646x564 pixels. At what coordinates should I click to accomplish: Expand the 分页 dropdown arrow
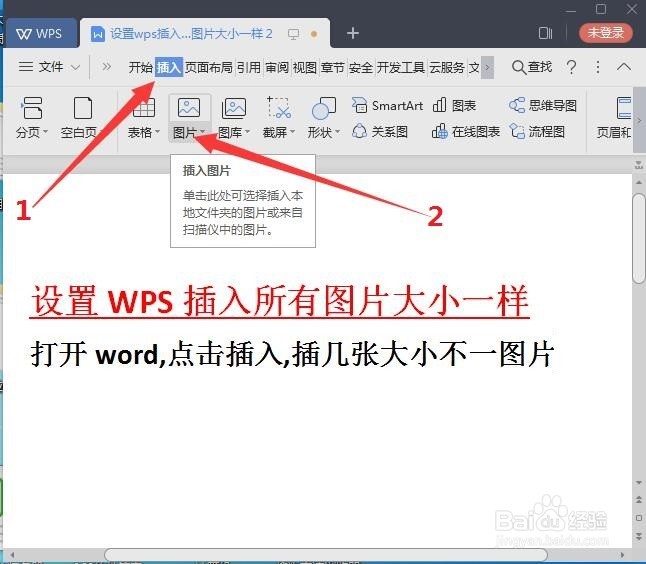45,132
